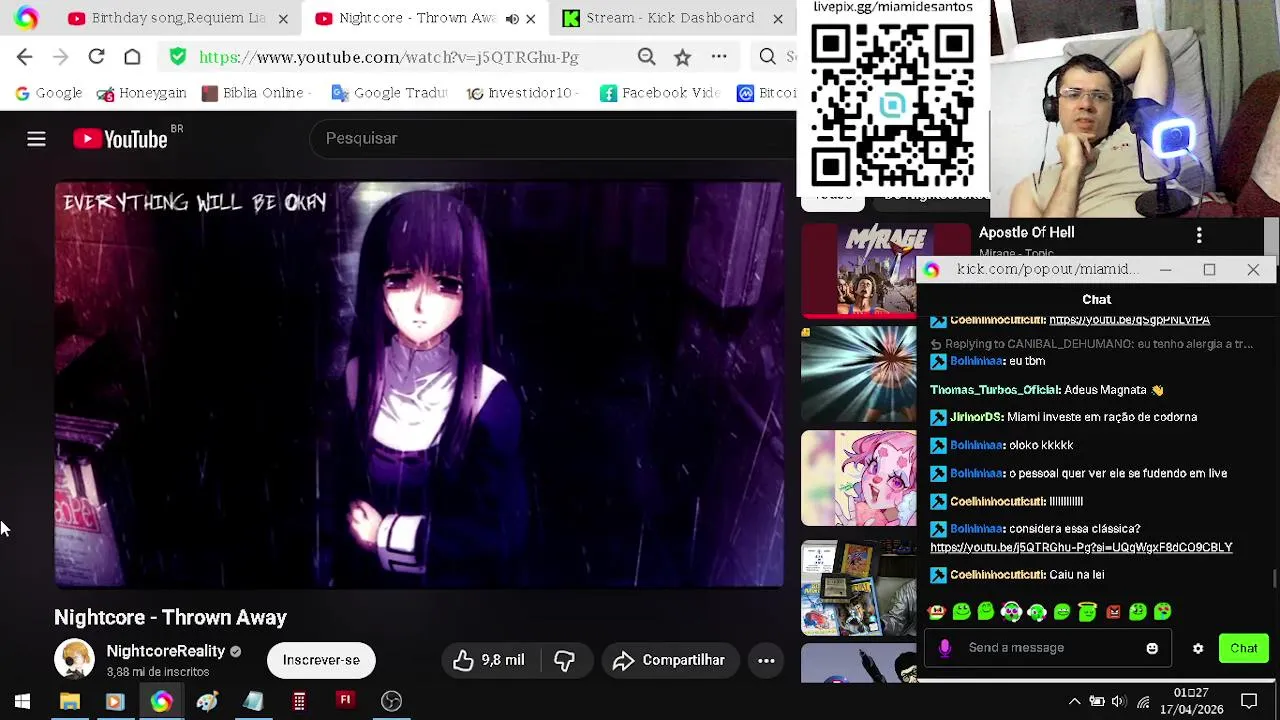Open NightcoreReality channel avatar

[x=74, y=660]
